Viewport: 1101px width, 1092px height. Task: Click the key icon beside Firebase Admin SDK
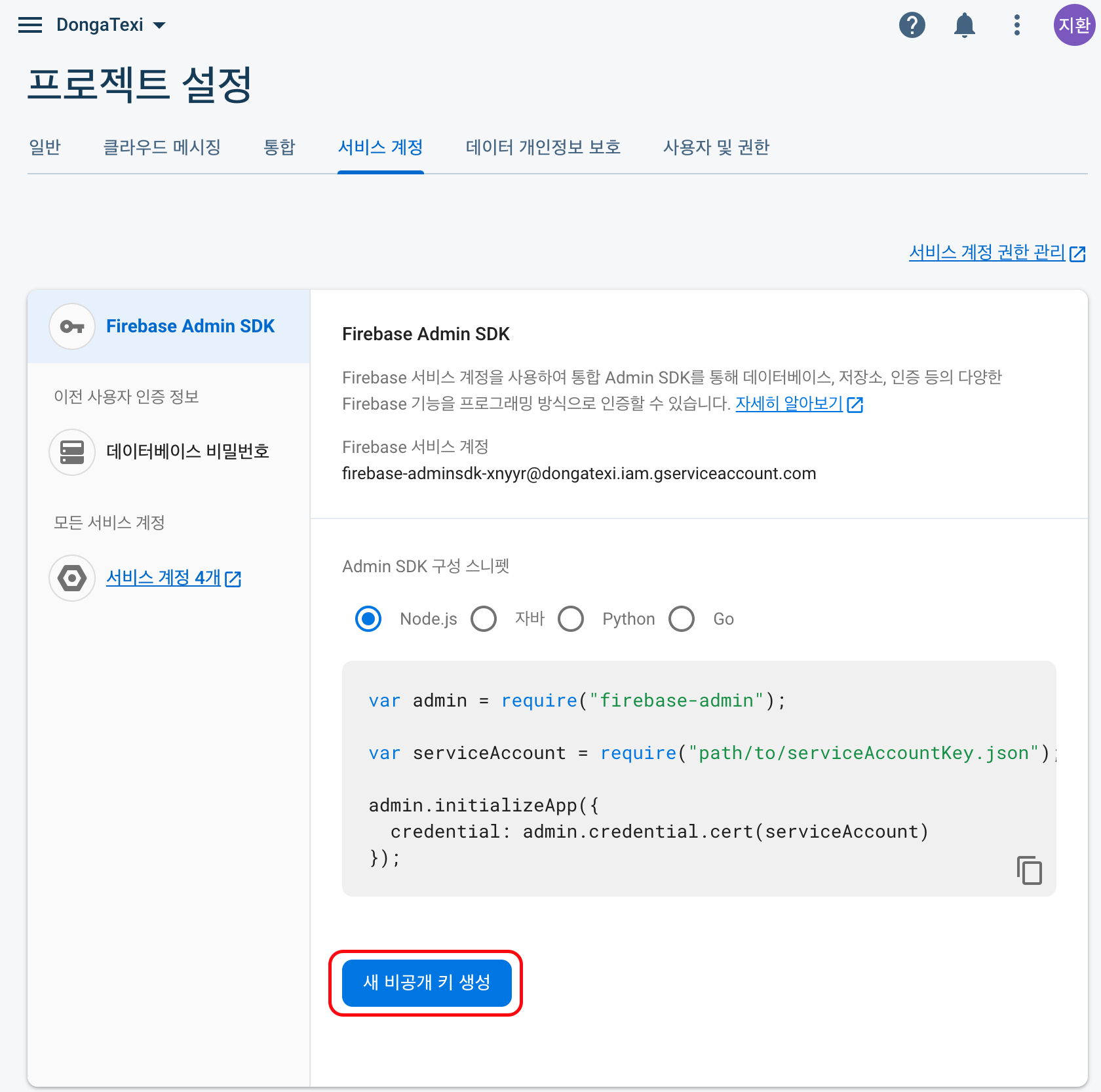(72, 326)
